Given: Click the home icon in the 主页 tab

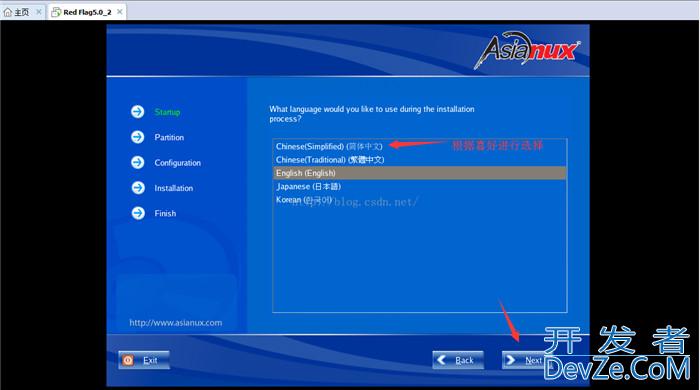Looking at the screenshot, I should pos(8,12).
